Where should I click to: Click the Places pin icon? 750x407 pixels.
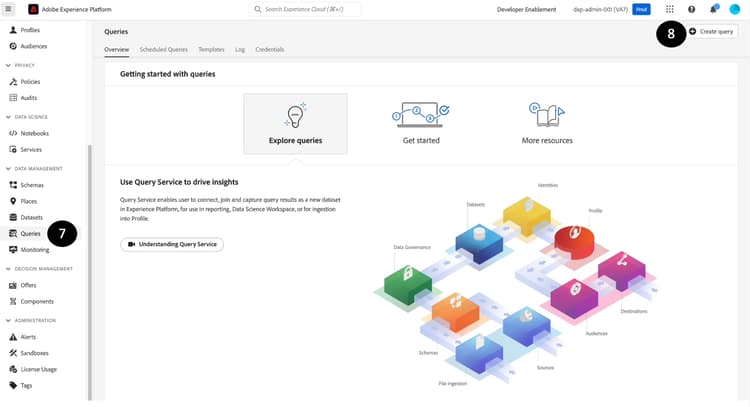pos(13,201)
